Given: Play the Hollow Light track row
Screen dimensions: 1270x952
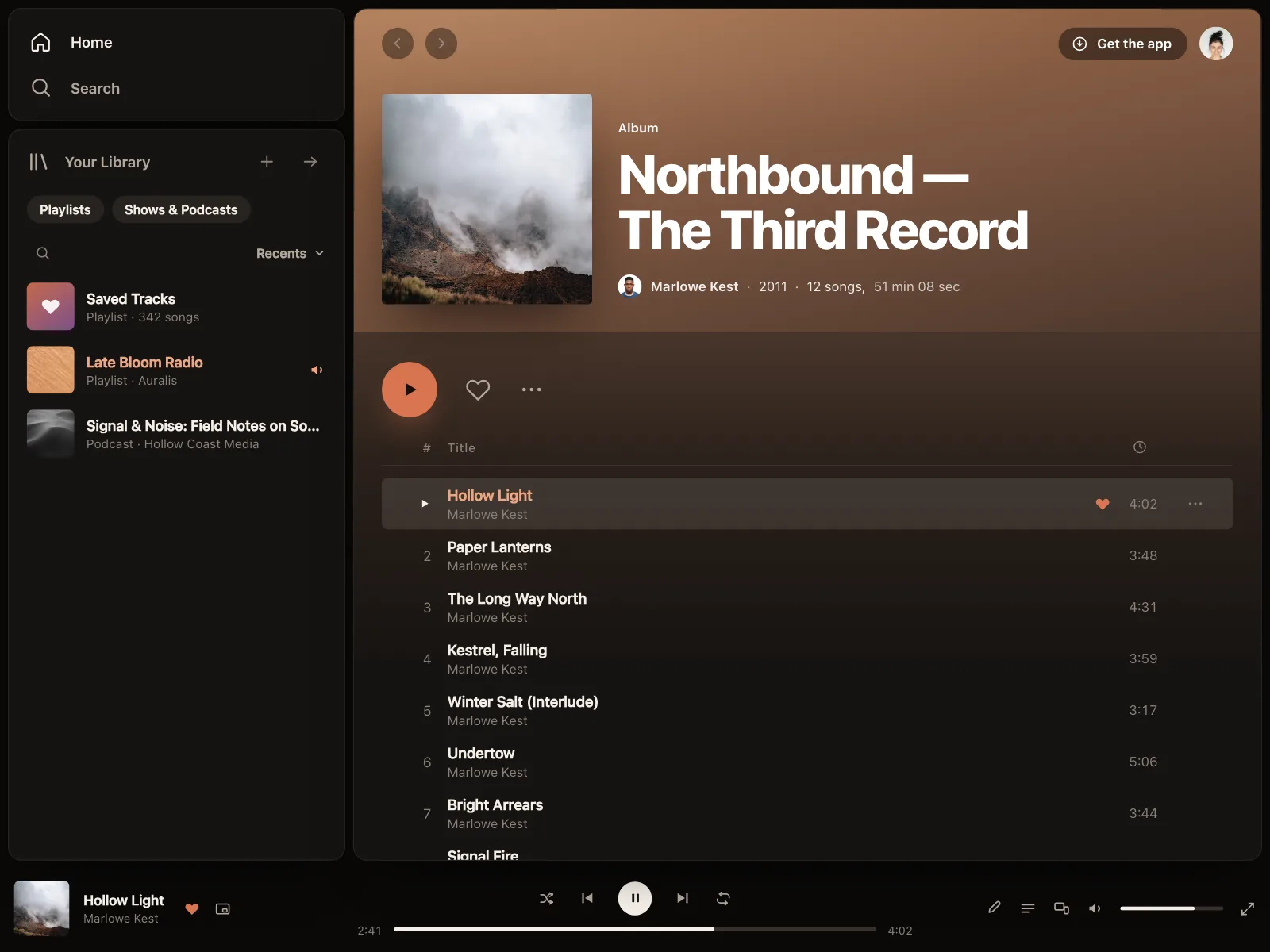Looking at the screenshot, I should 807,504.
